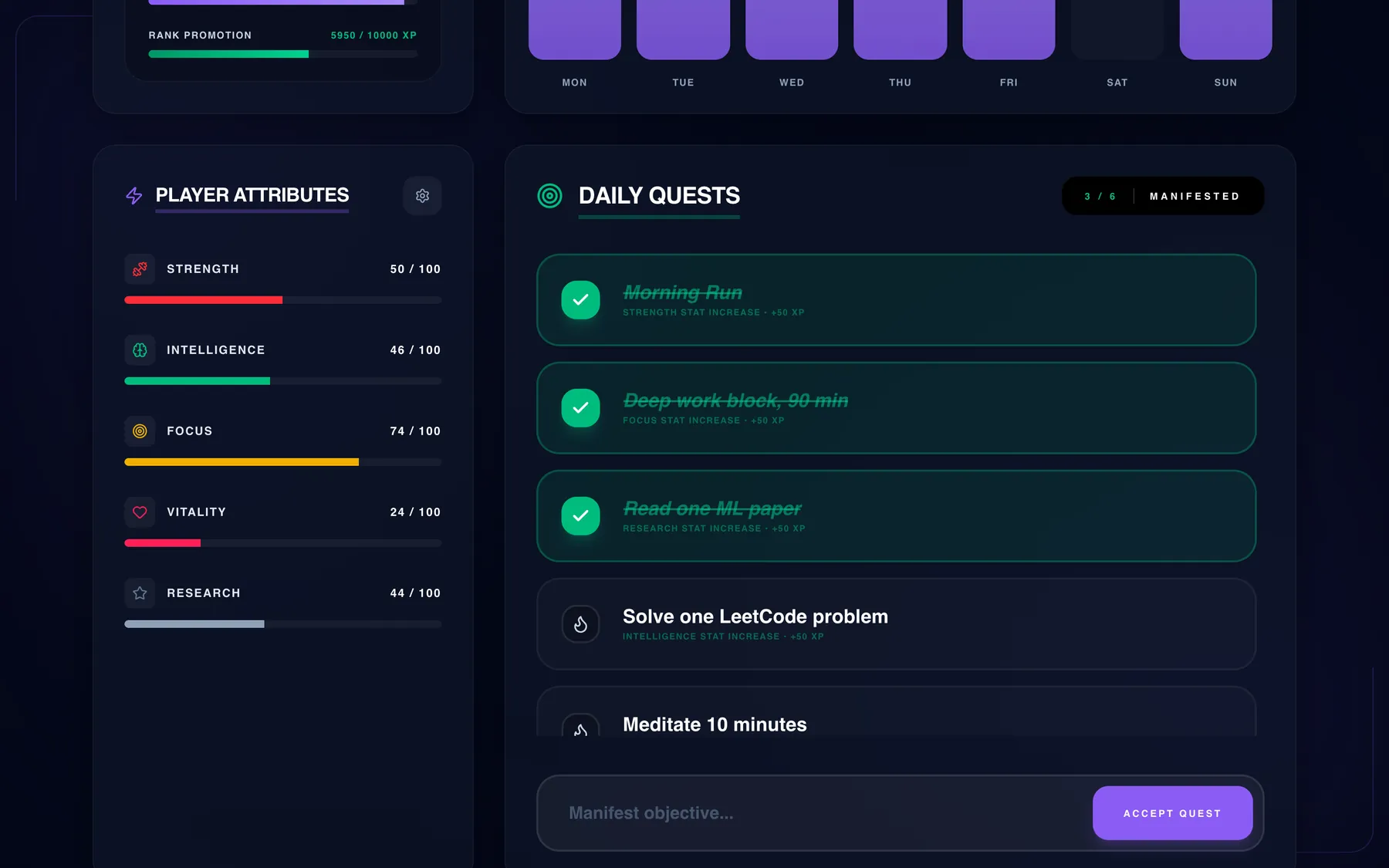Select the Saturday activity bar
Image resolution: width=1389 pixels, height=868 pixels.
click(x=1117, y=29)
